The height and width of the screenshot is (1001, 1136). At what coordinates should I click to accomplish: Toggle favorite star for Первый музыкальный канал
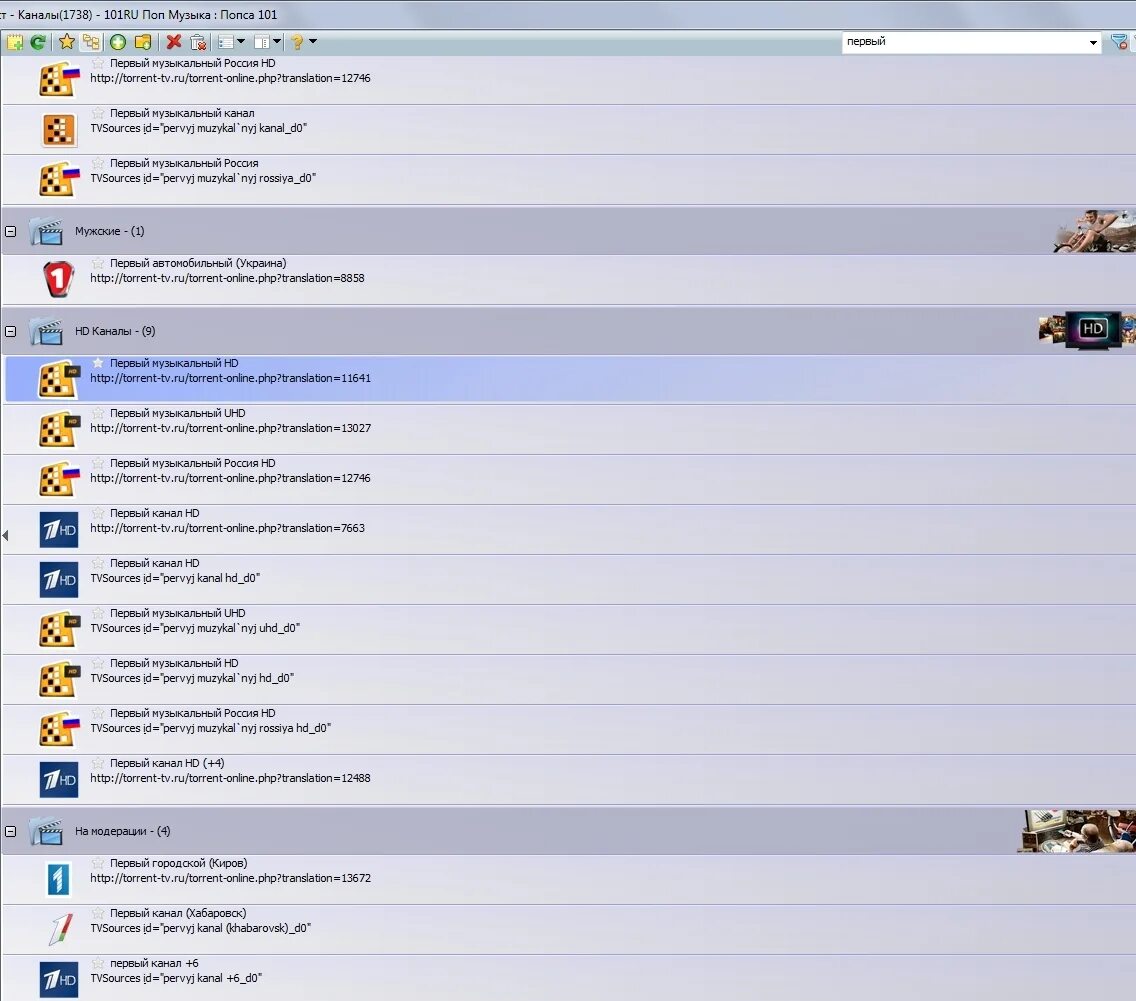pyautogui.click(x=98, y=113)
